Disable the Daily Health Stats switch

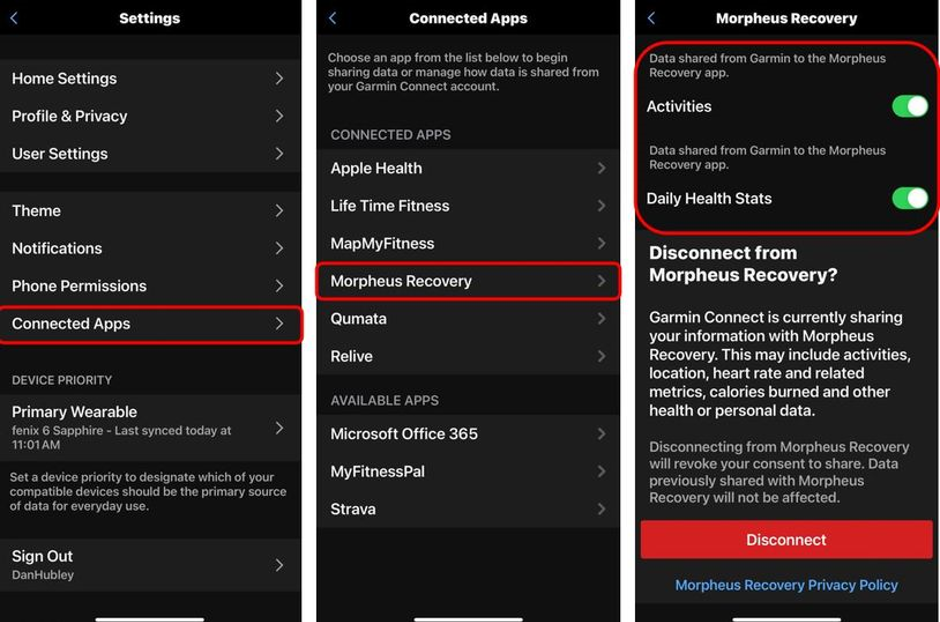pos(909,198)
